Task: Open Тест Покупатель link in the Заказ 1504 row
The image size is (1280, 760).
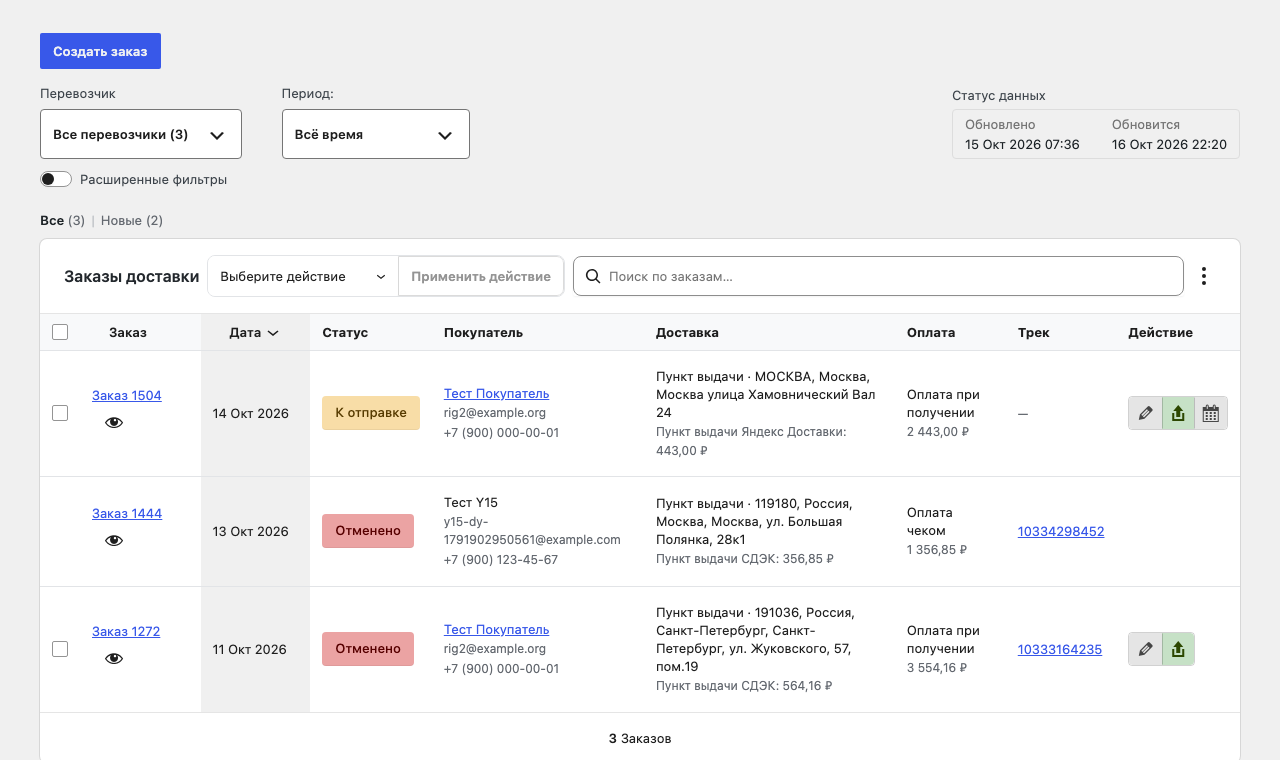Action: (497, 394)
